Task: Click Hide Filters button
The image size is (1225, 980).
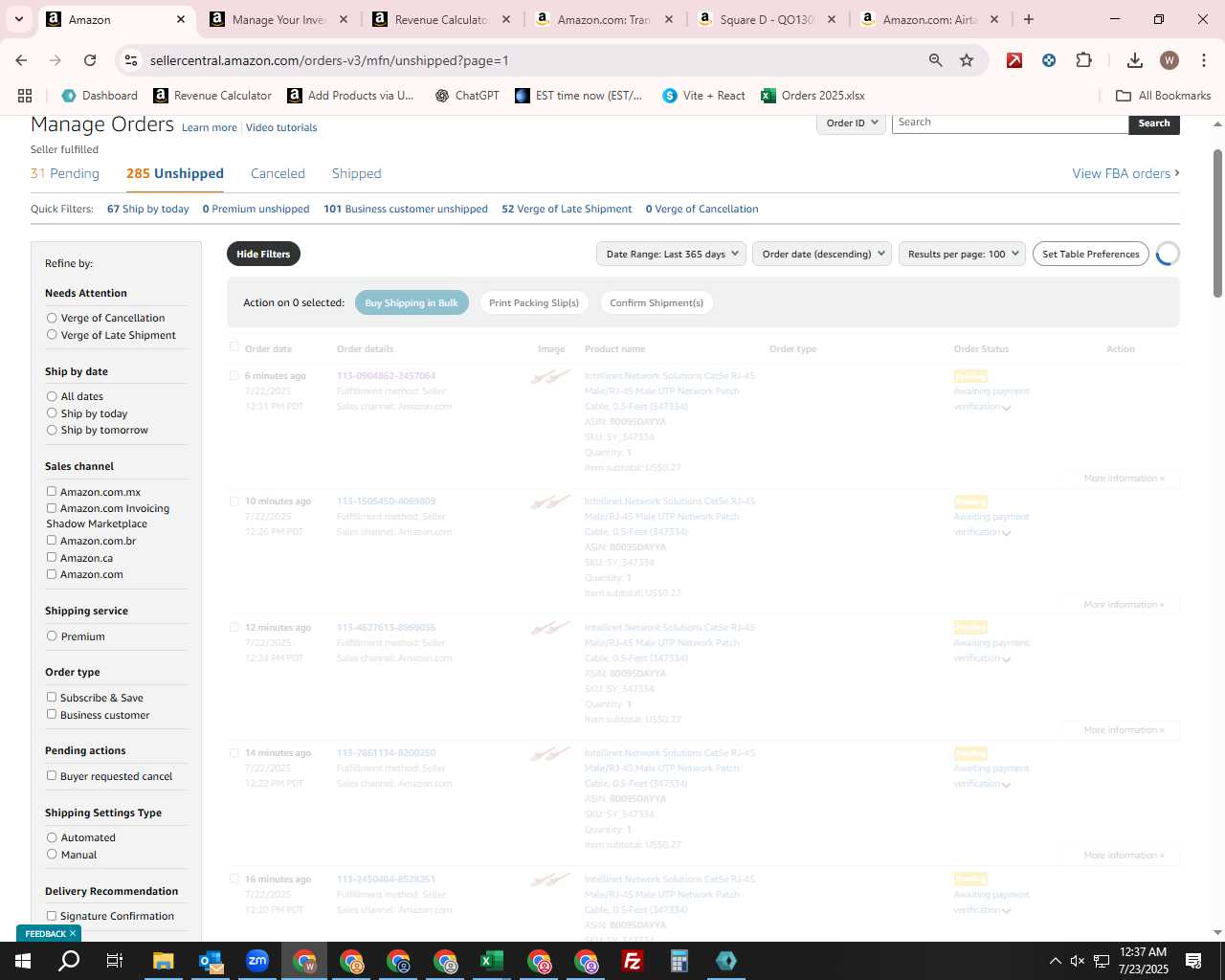Action: point(263,254)
